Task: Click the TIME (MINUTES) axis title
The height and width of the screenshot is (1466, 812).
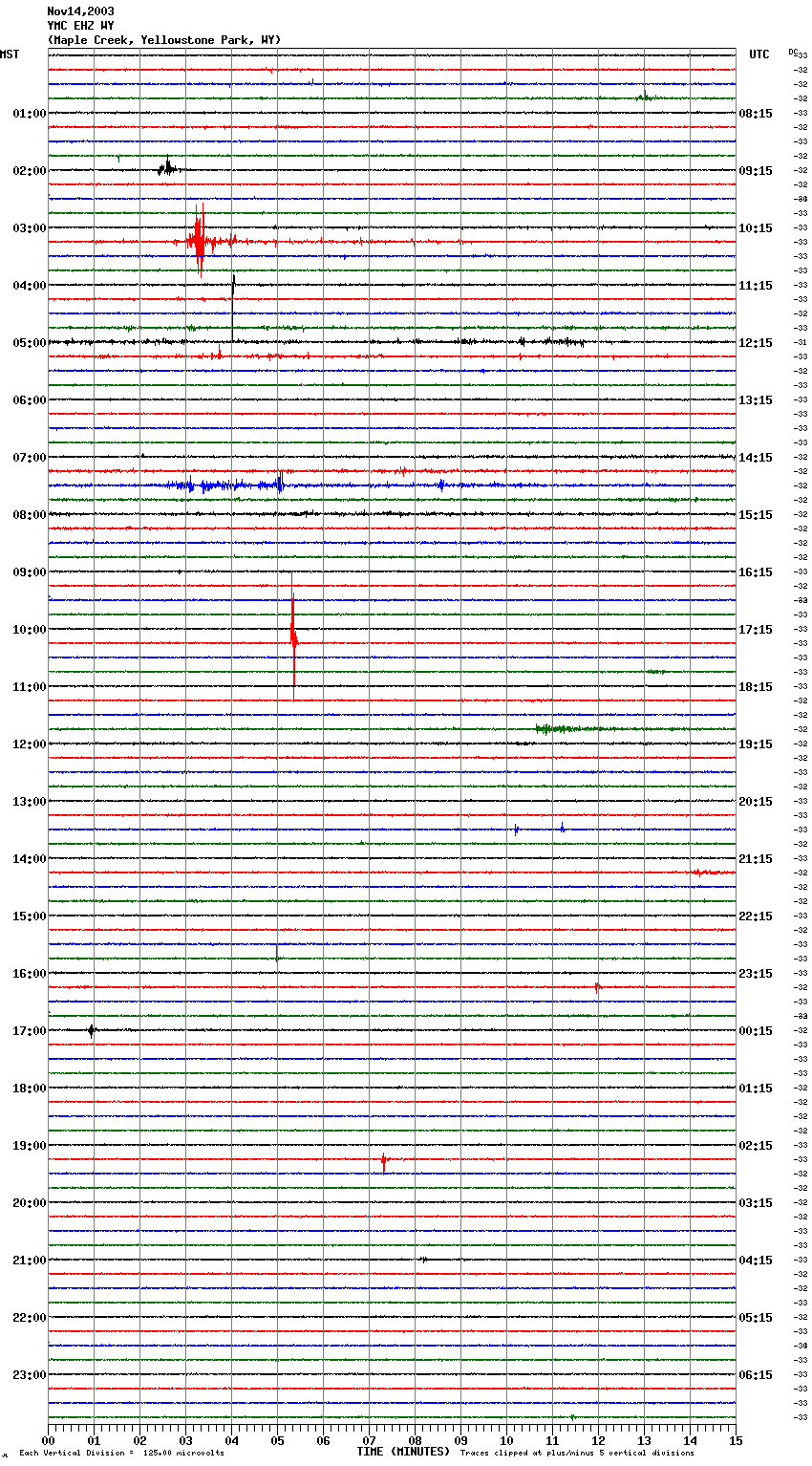Action: (403, 1452)
